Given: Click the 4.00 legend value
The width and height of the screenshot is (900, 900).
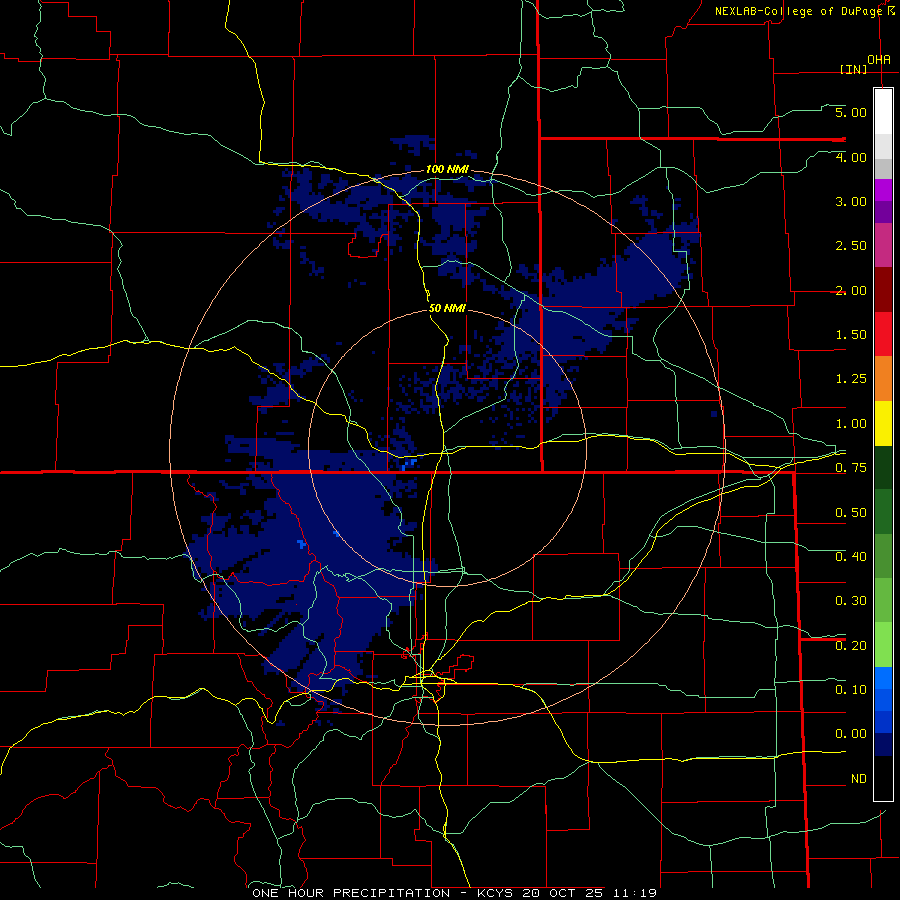Looking at the screenshot, I should click(851, 157).
